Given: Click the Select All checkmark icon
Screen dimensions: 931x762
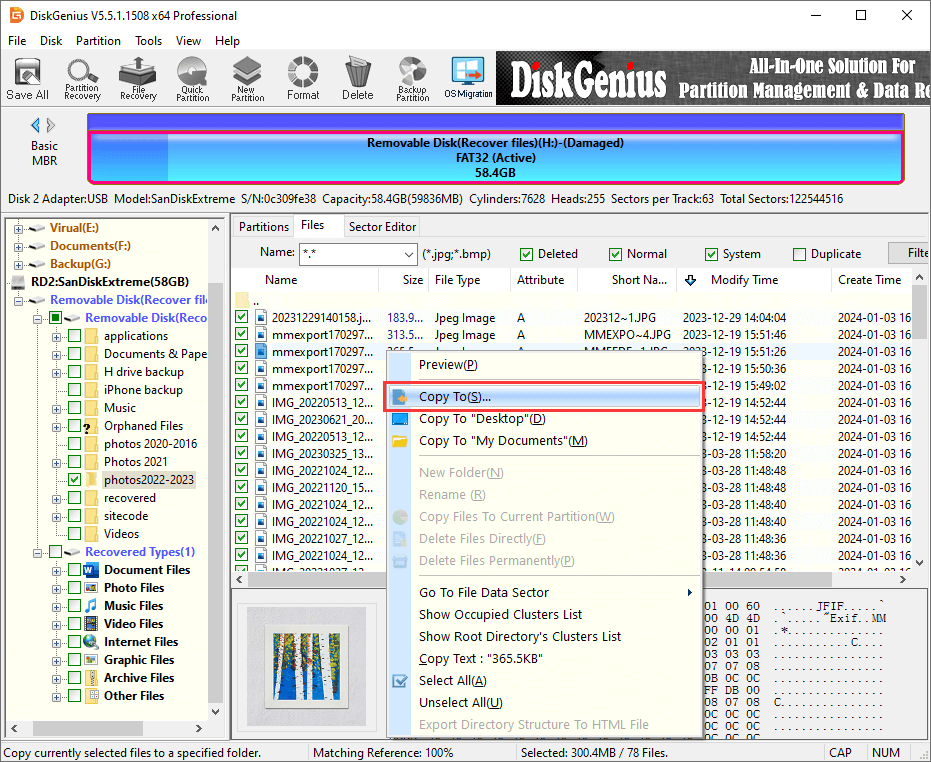Looking at the screenshot, I should point(400,681).
